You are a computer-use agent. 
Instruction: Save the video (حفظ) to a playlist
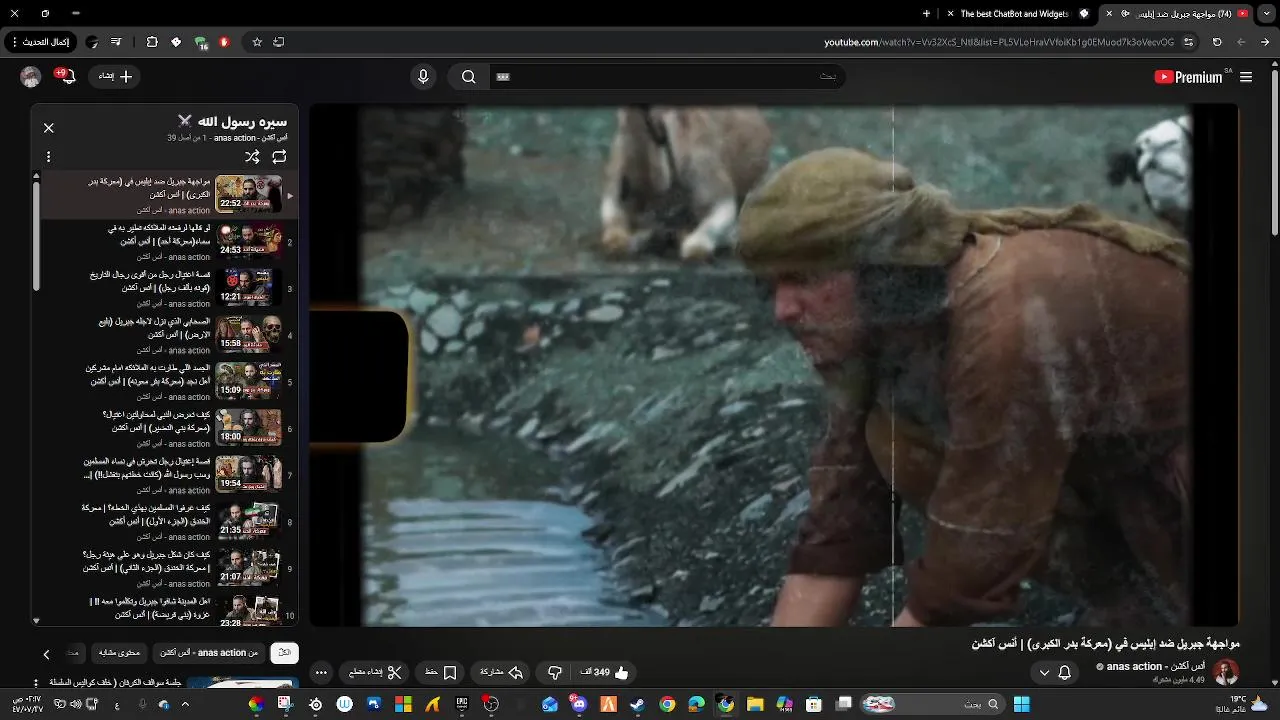tap(441, 673)
